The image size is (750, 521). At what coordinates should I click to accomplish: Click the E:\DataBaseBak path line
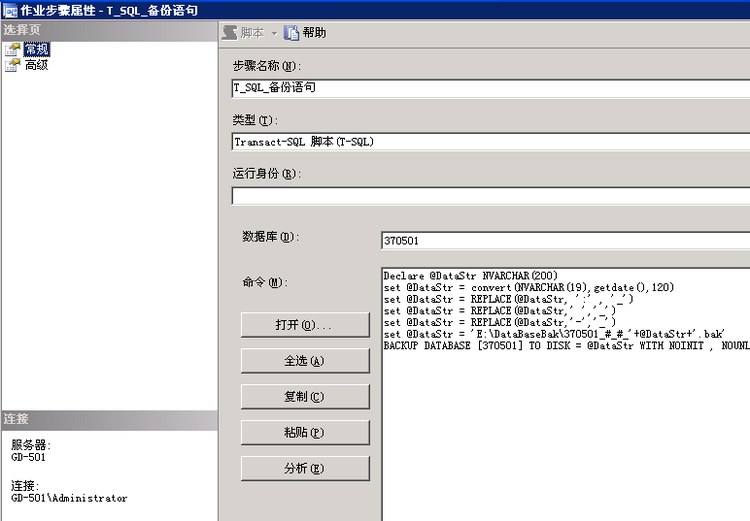(x=554, y=334)
